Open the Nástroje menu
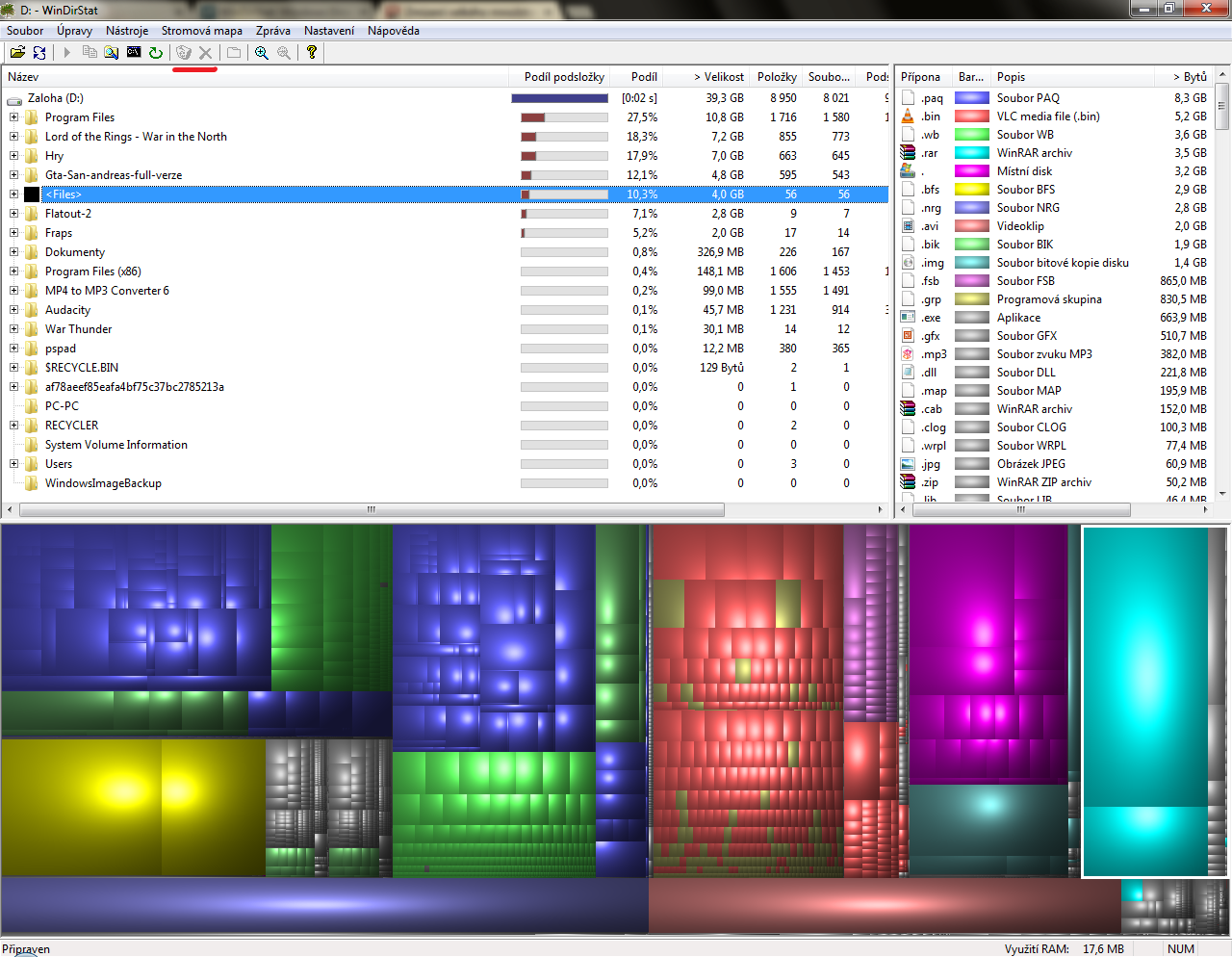 tap(127, 31)
